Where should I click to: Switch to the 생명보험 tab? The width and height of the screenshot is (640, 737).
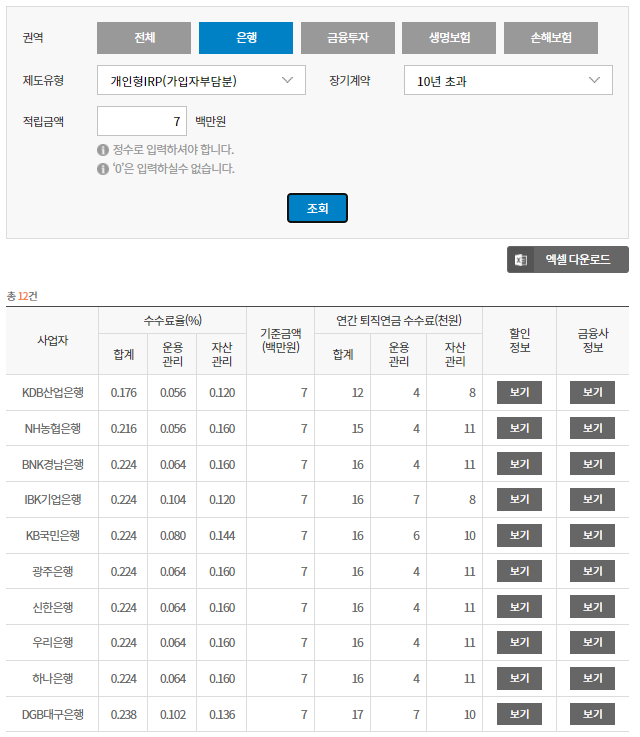[x=449, y=38]
